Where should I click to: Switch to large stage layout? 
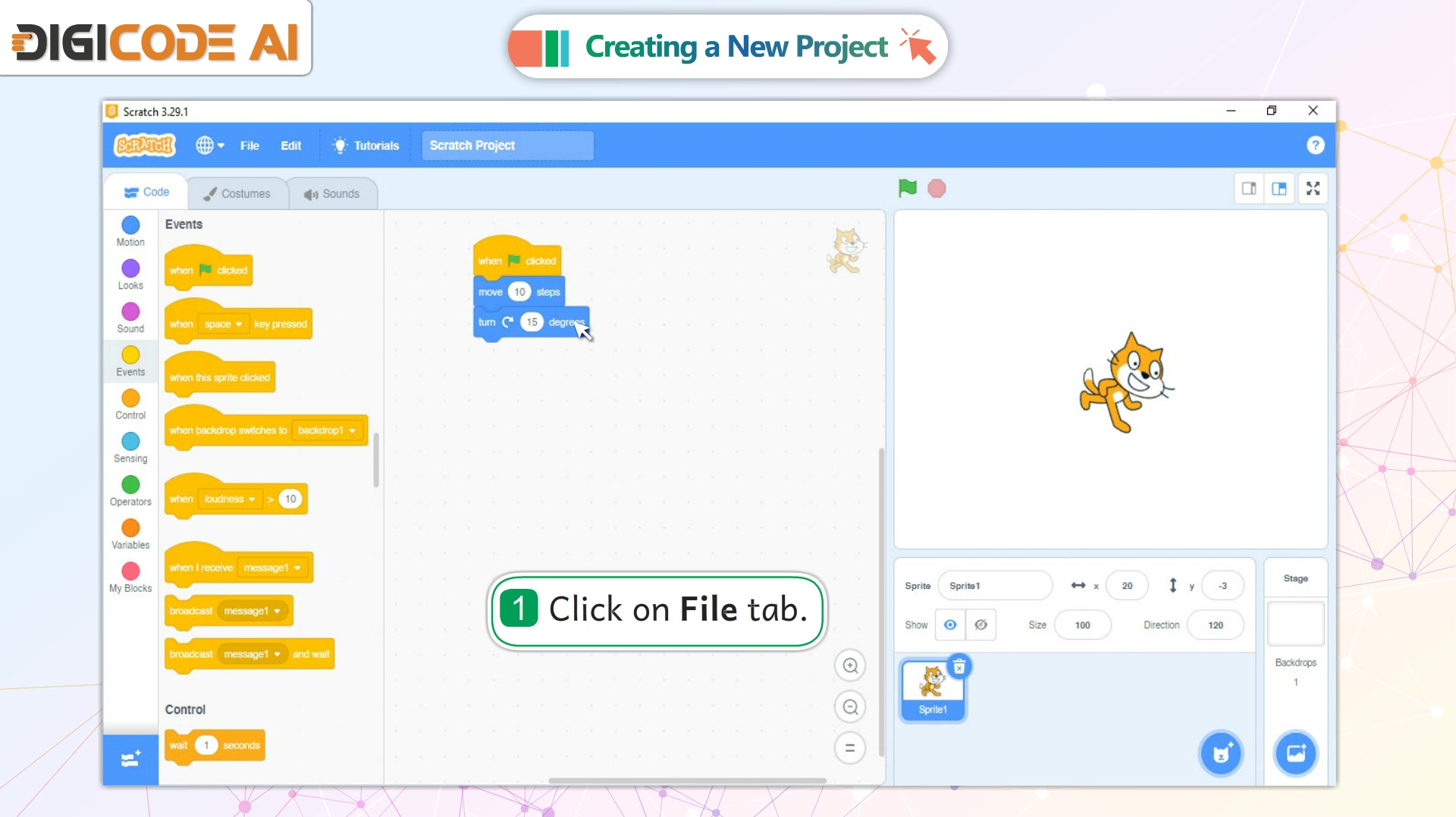[1279, 189]
